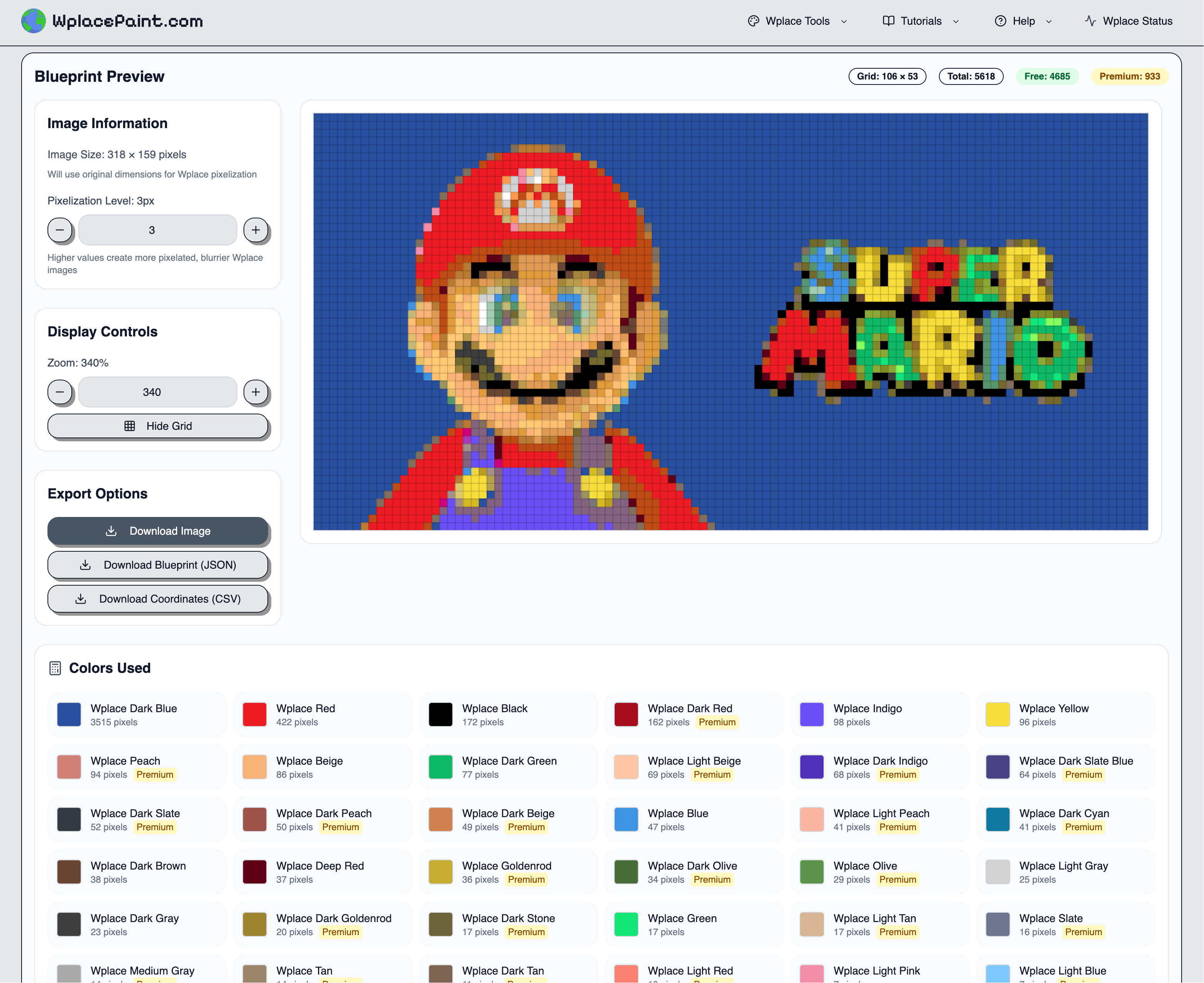Click the palette icon beside Wplace Tools
This screenshot has height=983, width=1204.
[x=753, y=21]
